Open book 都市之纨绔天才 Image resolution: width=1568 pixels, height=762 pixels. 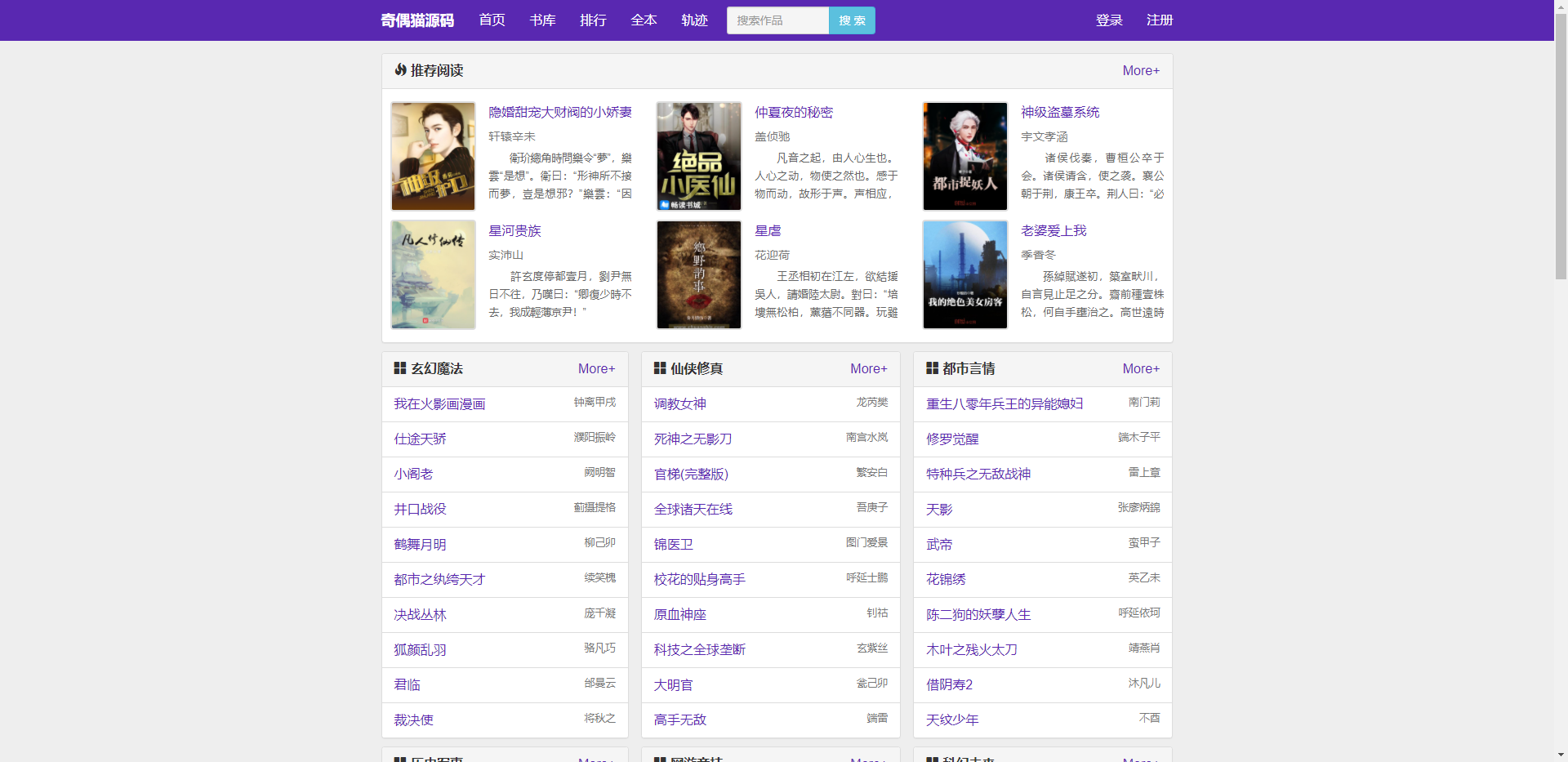[439, 580]
